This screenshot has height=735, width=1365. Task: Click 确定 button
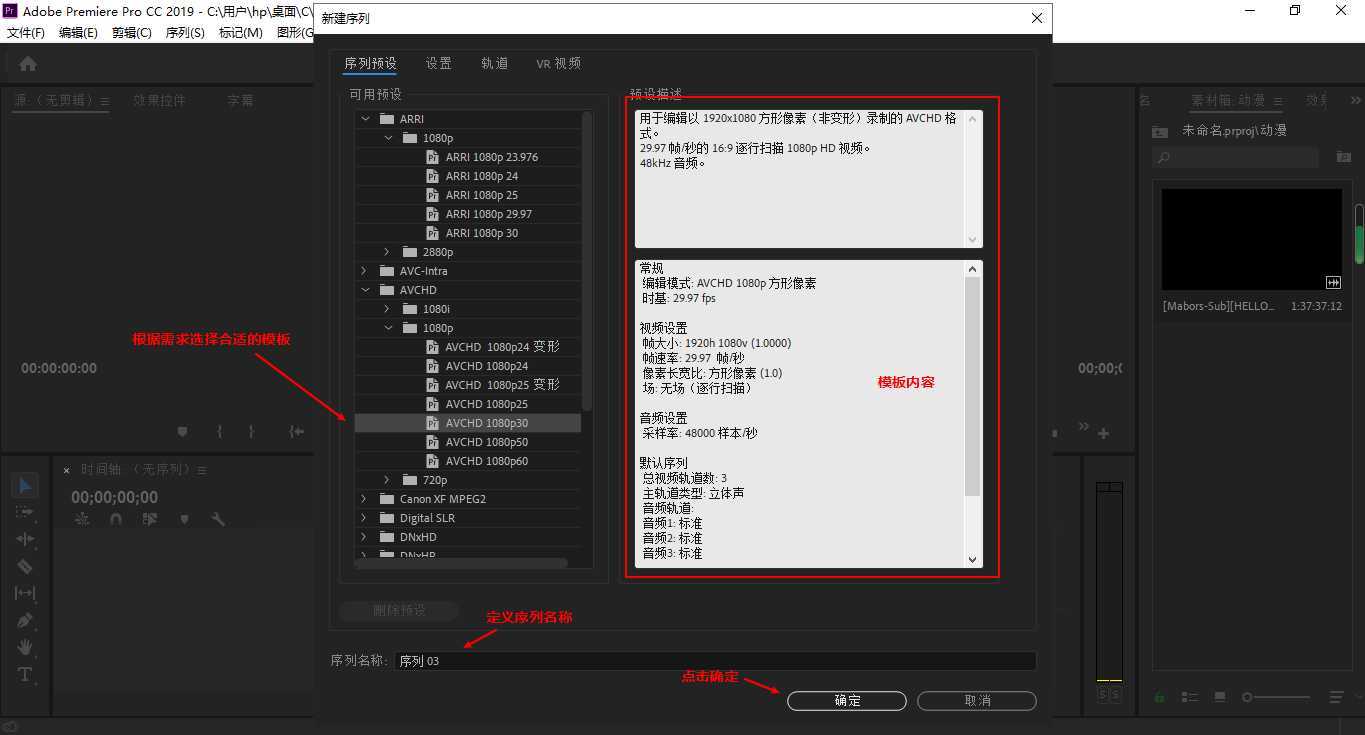coord(847,701)
